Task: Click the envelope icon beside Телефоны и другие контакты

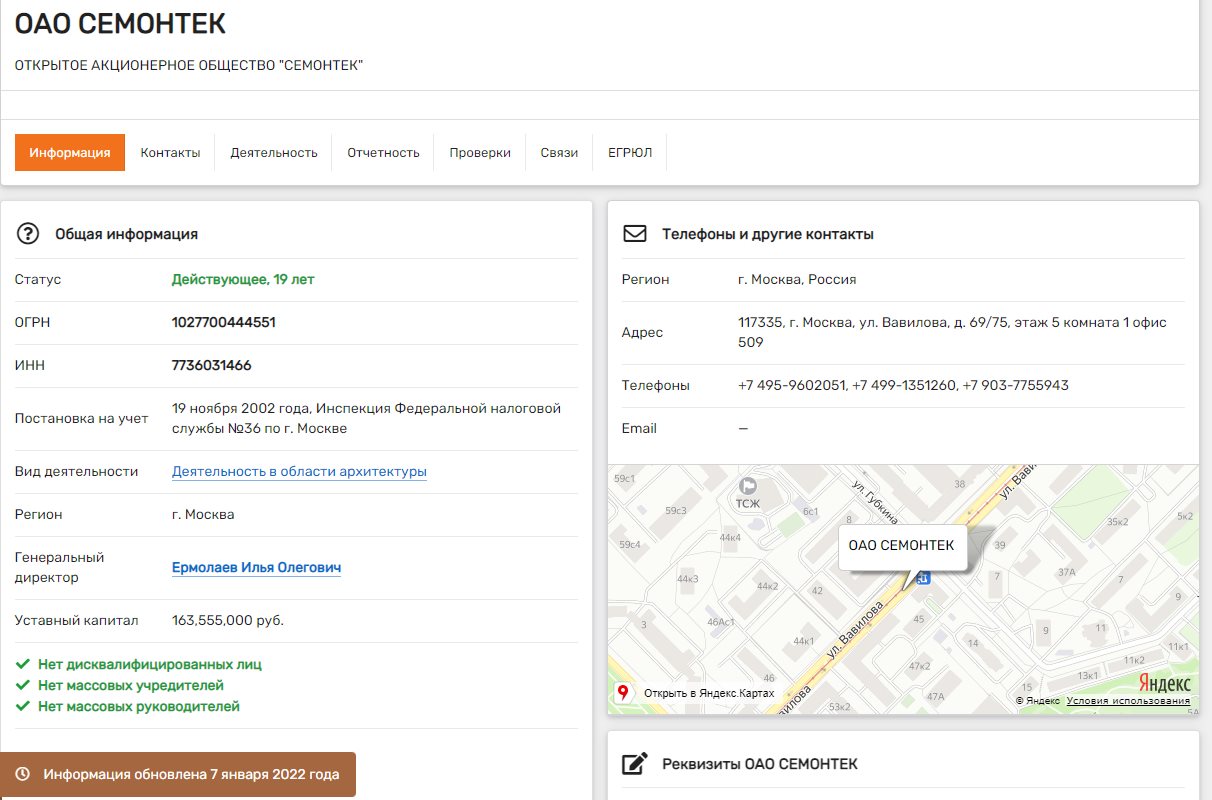Action: click(x=635, y=234)
